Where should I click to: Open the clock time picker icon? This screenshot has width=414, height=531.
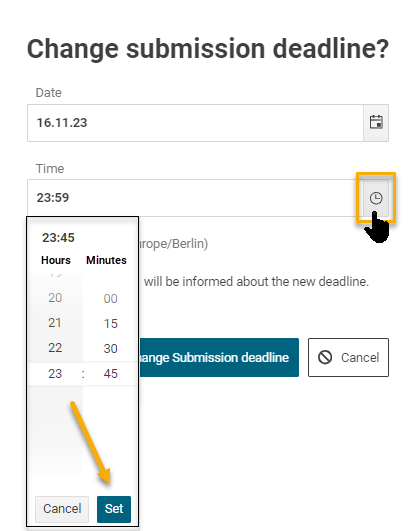[376, 198]
